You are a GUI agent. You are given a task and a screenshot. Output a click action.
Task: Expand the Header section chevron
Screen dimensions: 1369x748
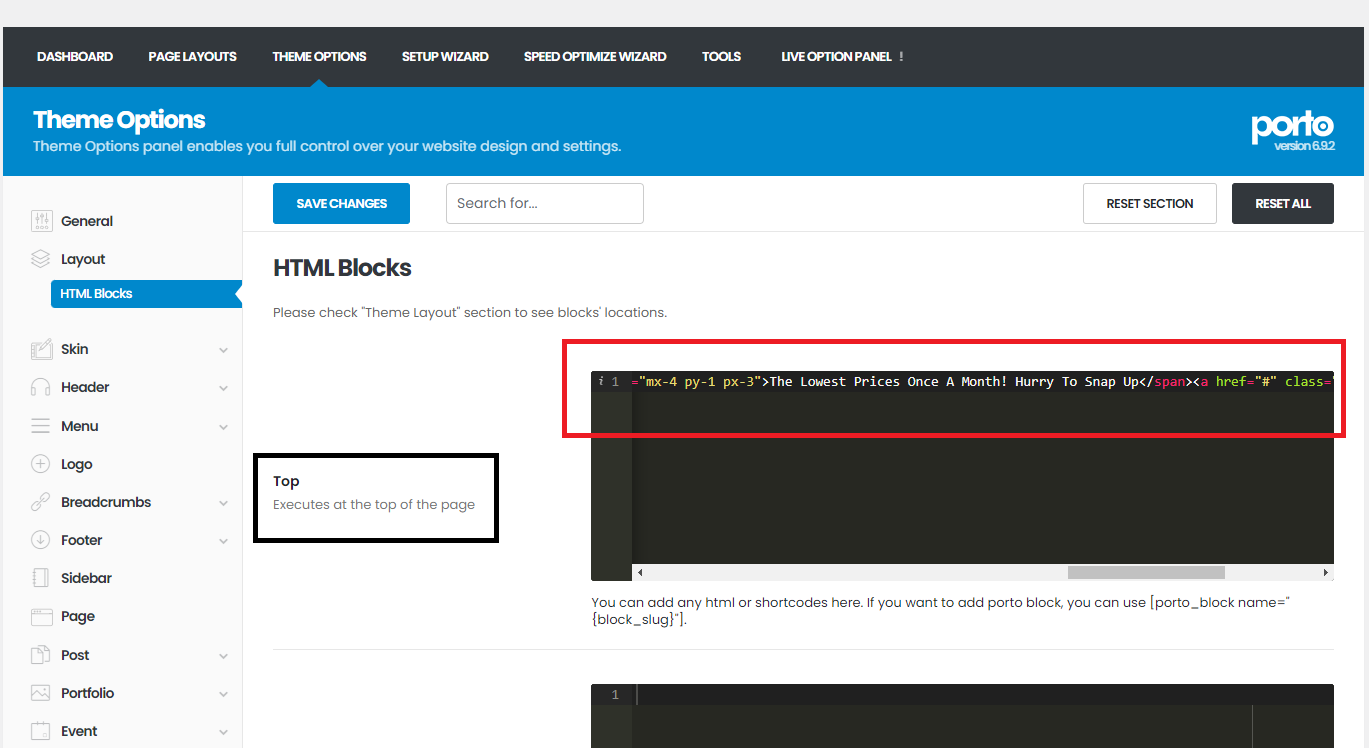click(223, 388)
